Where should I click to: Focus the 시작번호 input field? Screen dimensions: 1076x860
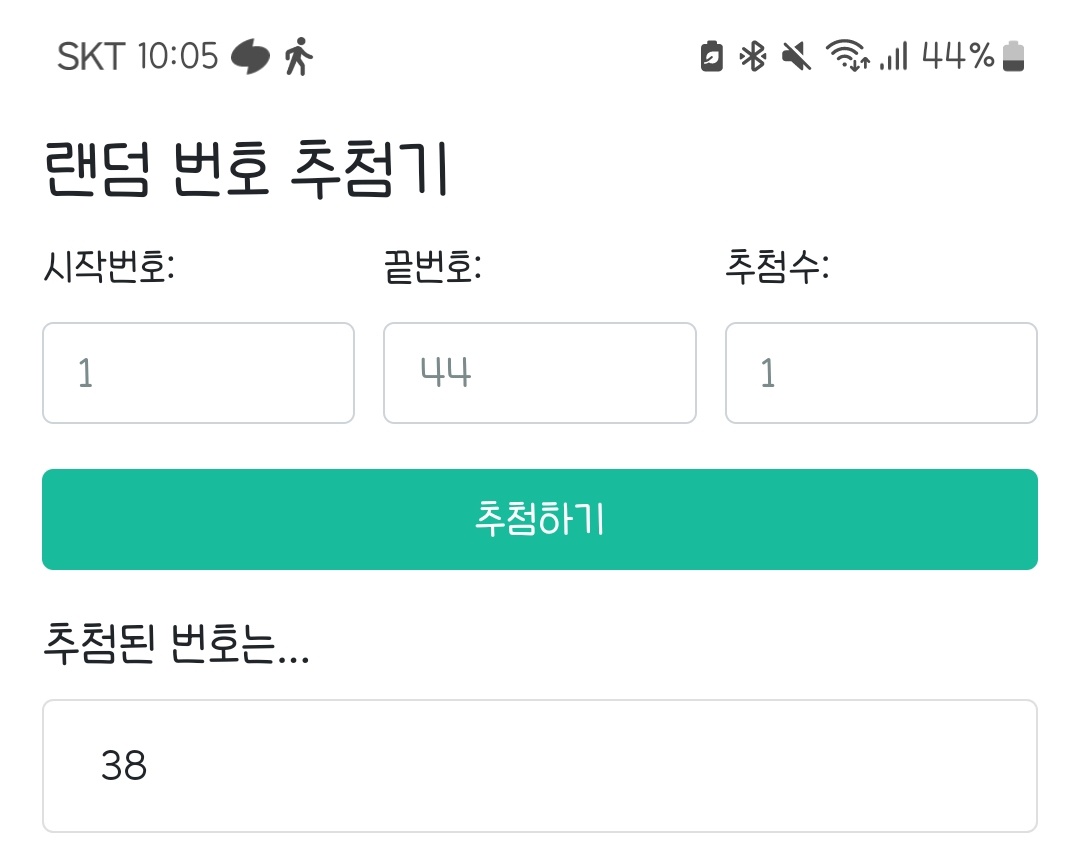[x=198, y=373]
